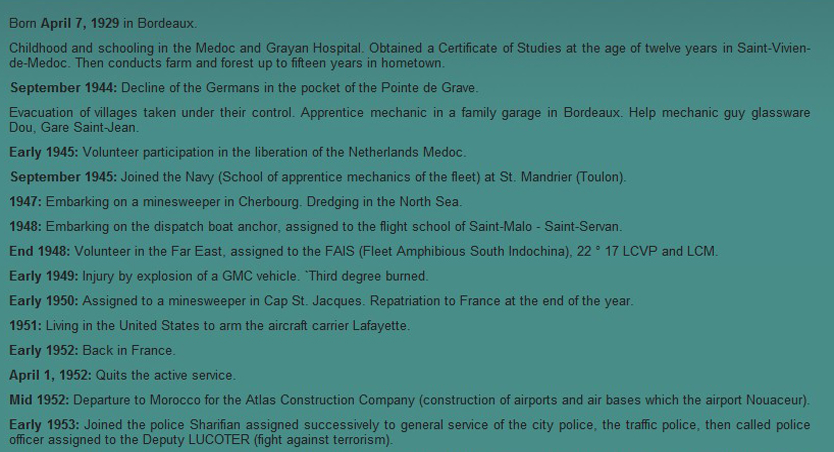
Task: Click the Early 1952 Back in France label
Action: click(44, 350)
